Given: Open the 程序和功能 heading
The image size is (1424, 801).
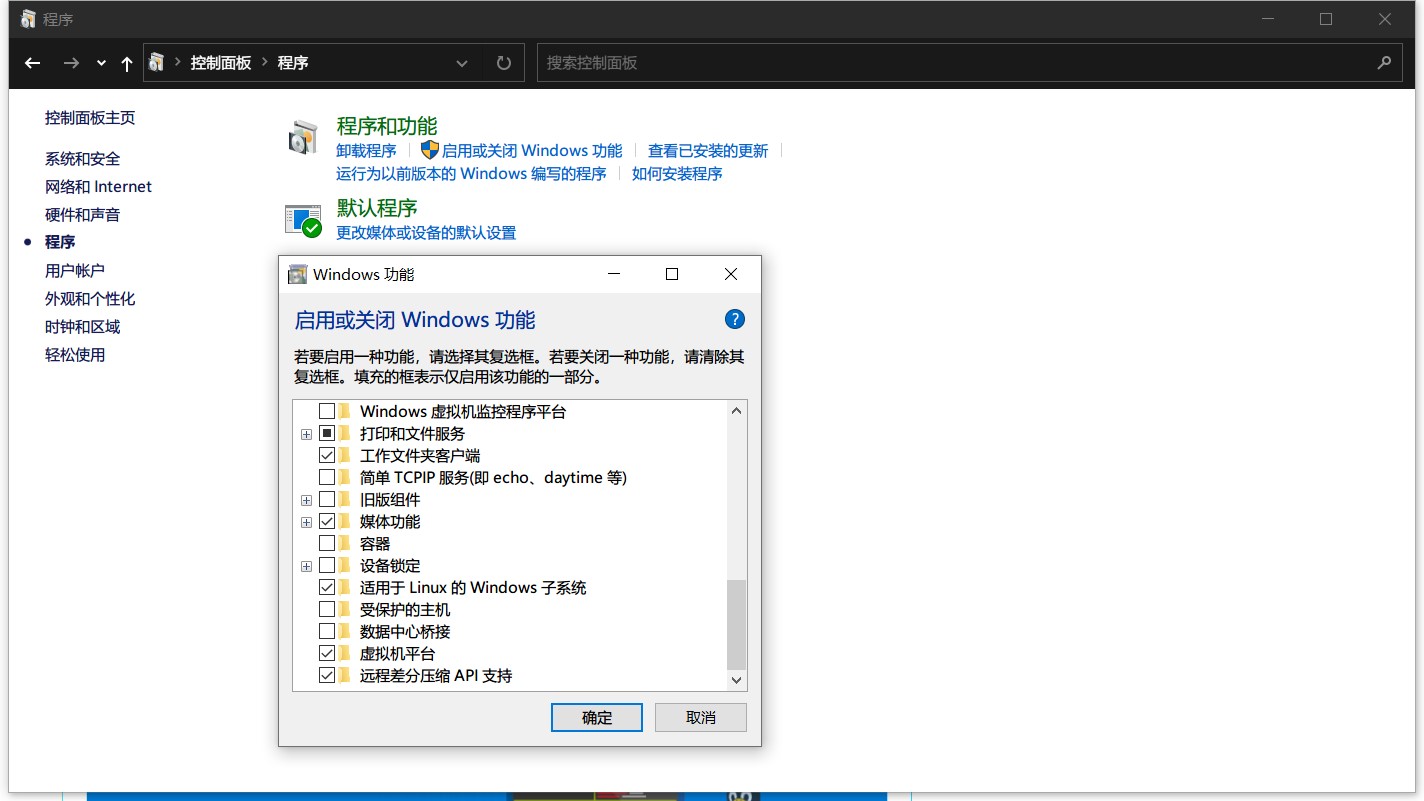Looking at the screenshot, I should click(387, 127).
